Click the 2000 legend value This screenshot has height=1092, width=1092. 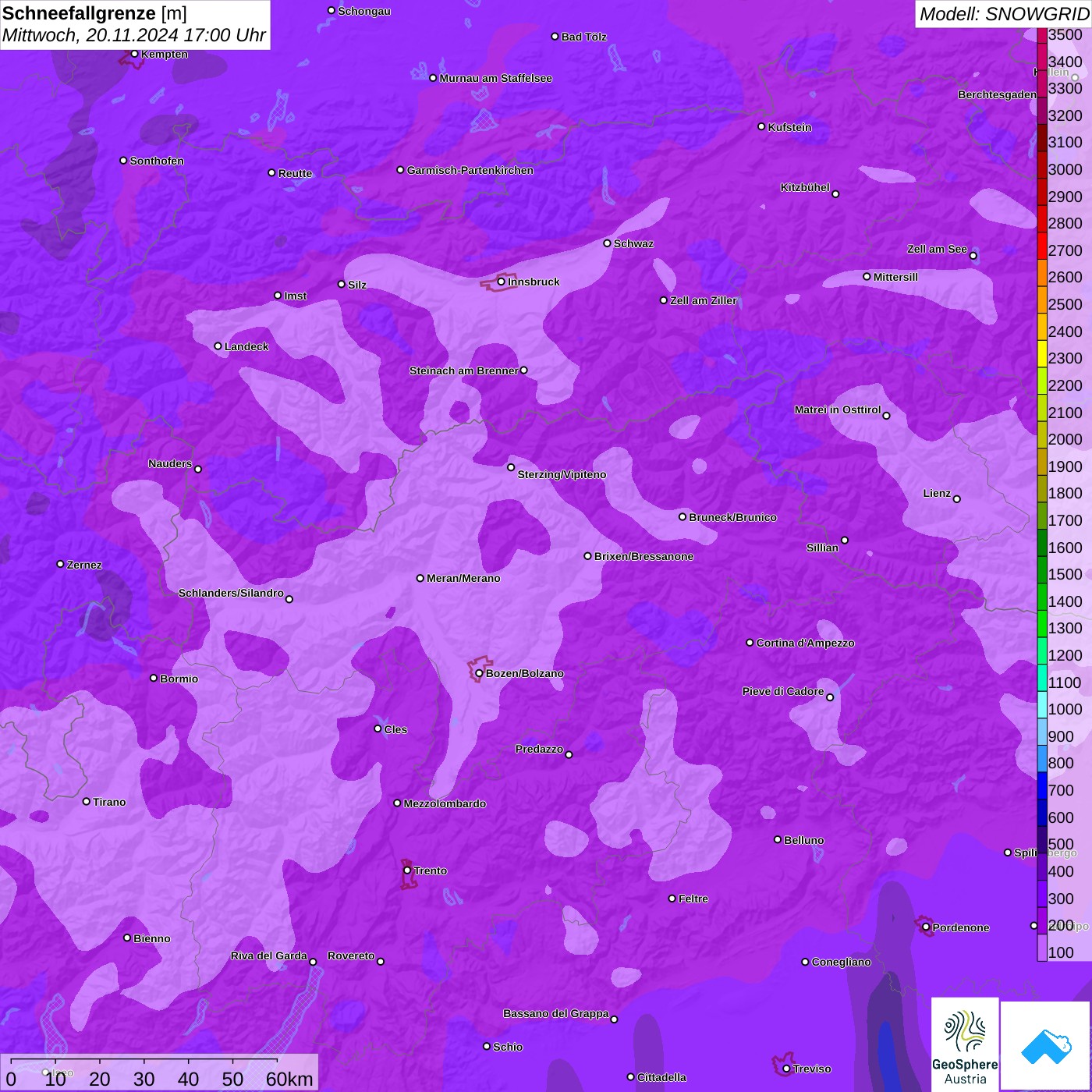1065,439
